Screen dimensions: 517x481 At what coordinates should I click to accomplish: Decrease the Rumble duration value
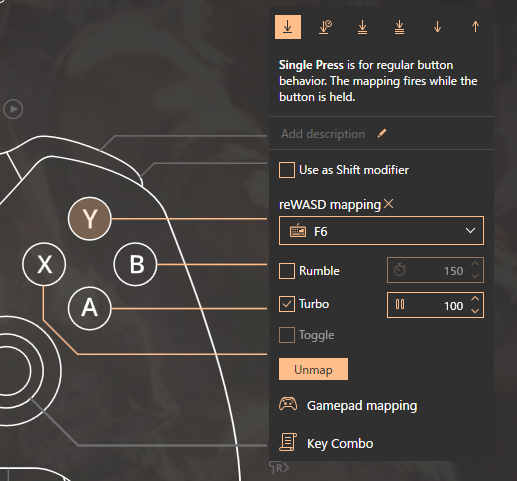[475, 276]
